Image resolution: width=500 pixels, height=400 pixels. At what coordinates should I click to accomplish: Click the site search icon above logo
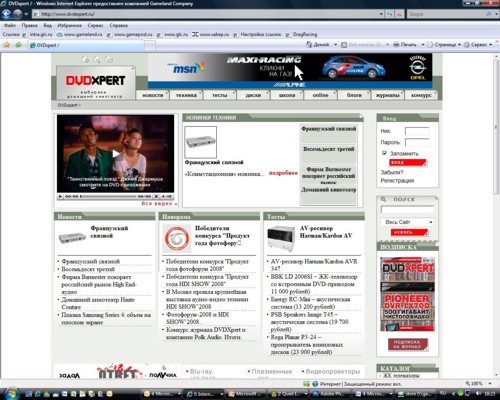pyautogui.click(x=97, y=60)
